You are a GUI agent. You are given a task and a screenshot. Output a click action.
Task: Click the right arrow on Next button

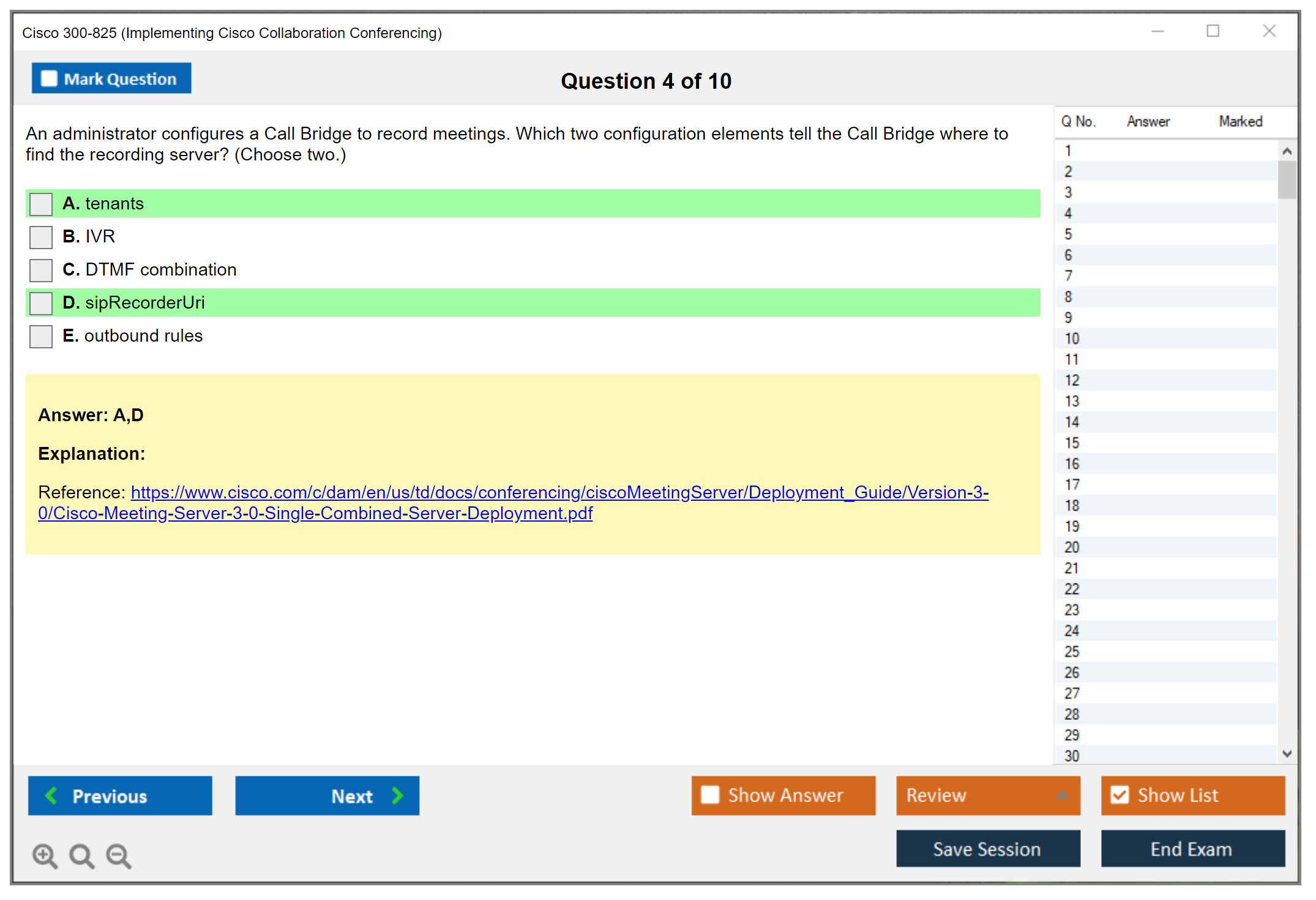point(397,795)
